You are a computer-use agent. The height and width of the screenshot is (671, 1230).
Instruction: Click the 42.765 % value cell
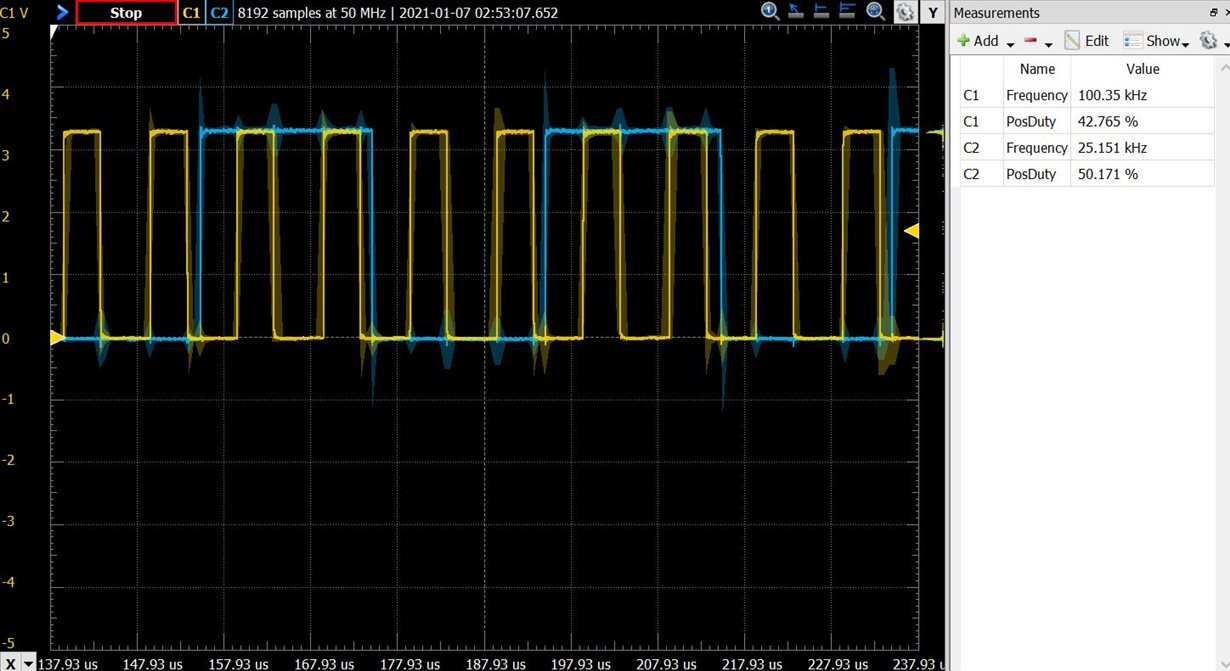pyautogui.click(x=1143, y=122)
